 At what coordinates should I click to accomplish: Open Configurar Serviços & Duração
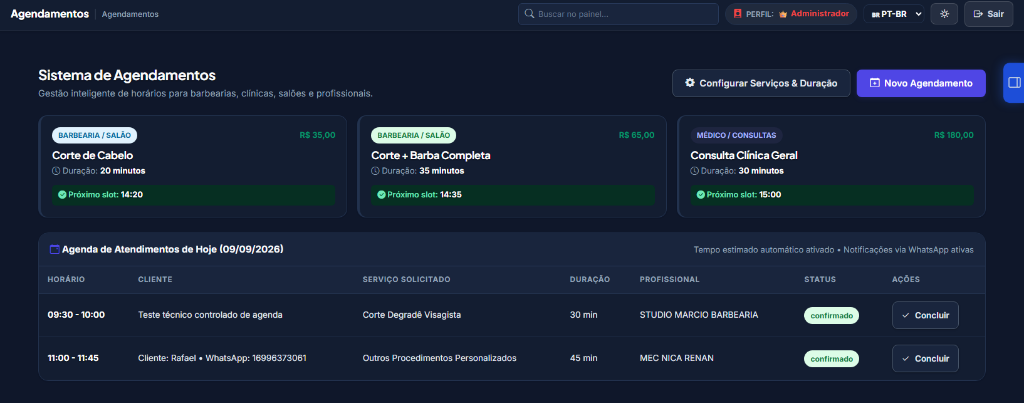(x=761, y=83)
